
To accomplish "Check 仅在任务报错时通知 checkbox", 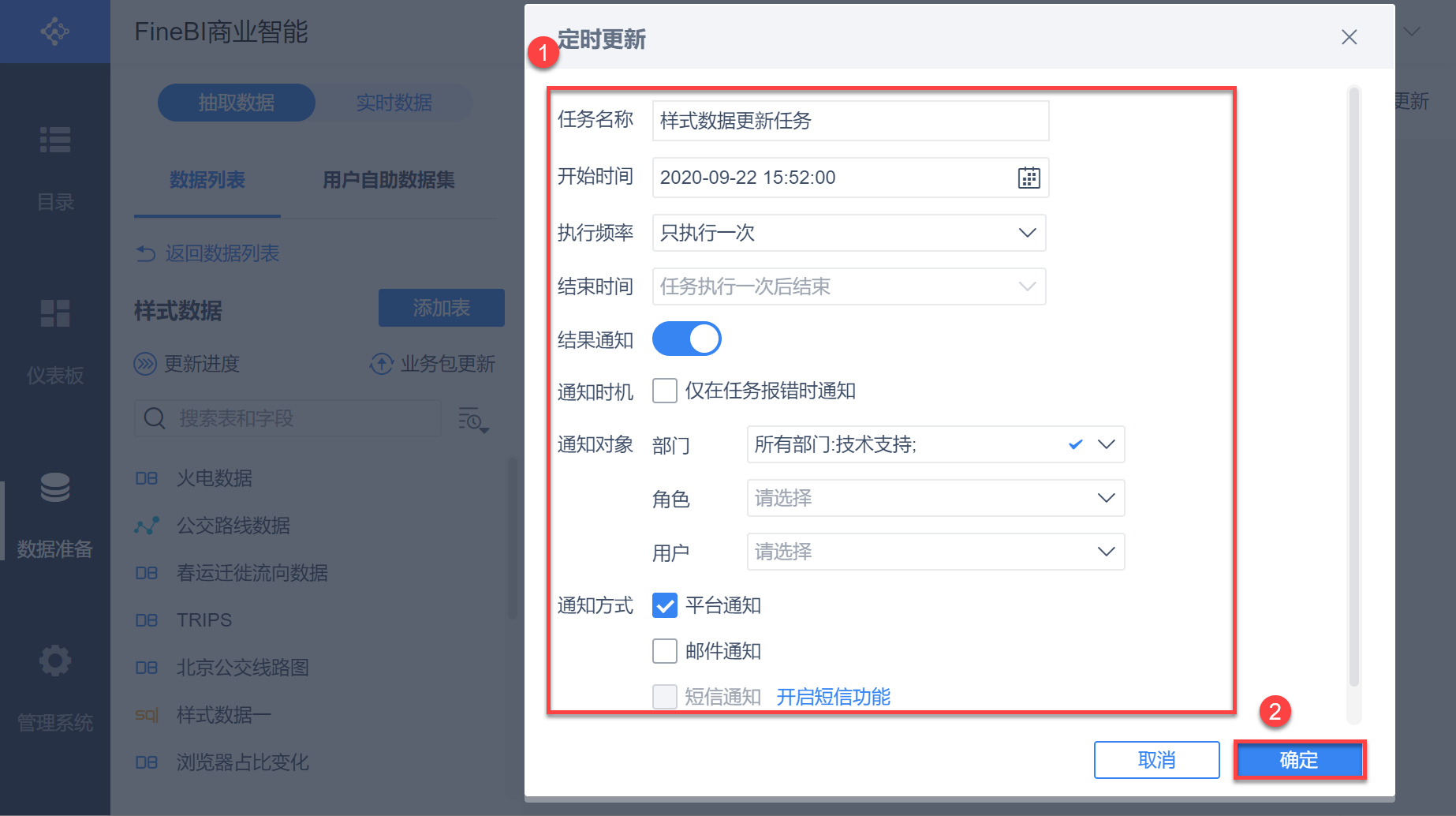I will (665, 391).
